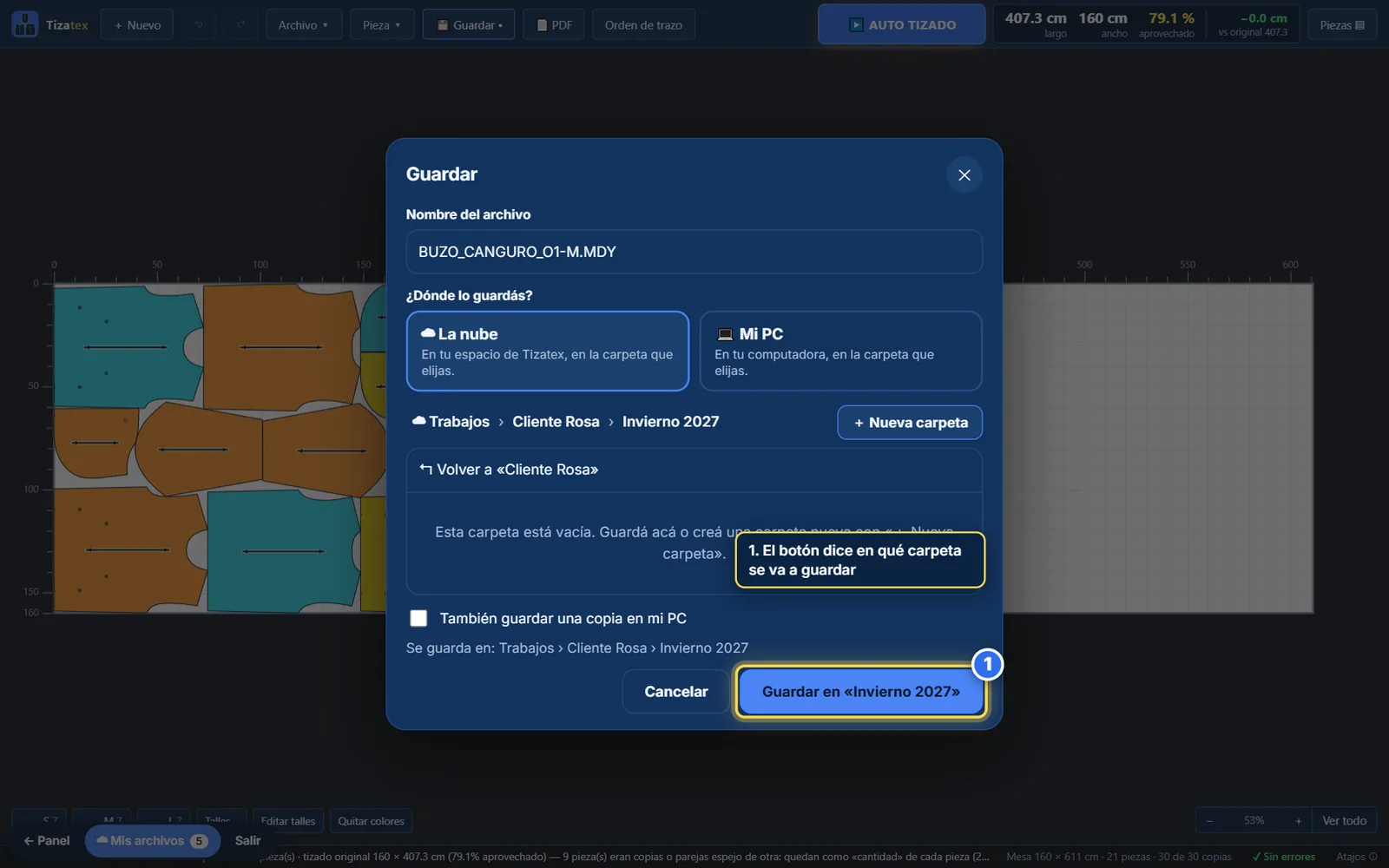
Task: Click the Sin errores status indicator
Action: tap(1283, 857)
